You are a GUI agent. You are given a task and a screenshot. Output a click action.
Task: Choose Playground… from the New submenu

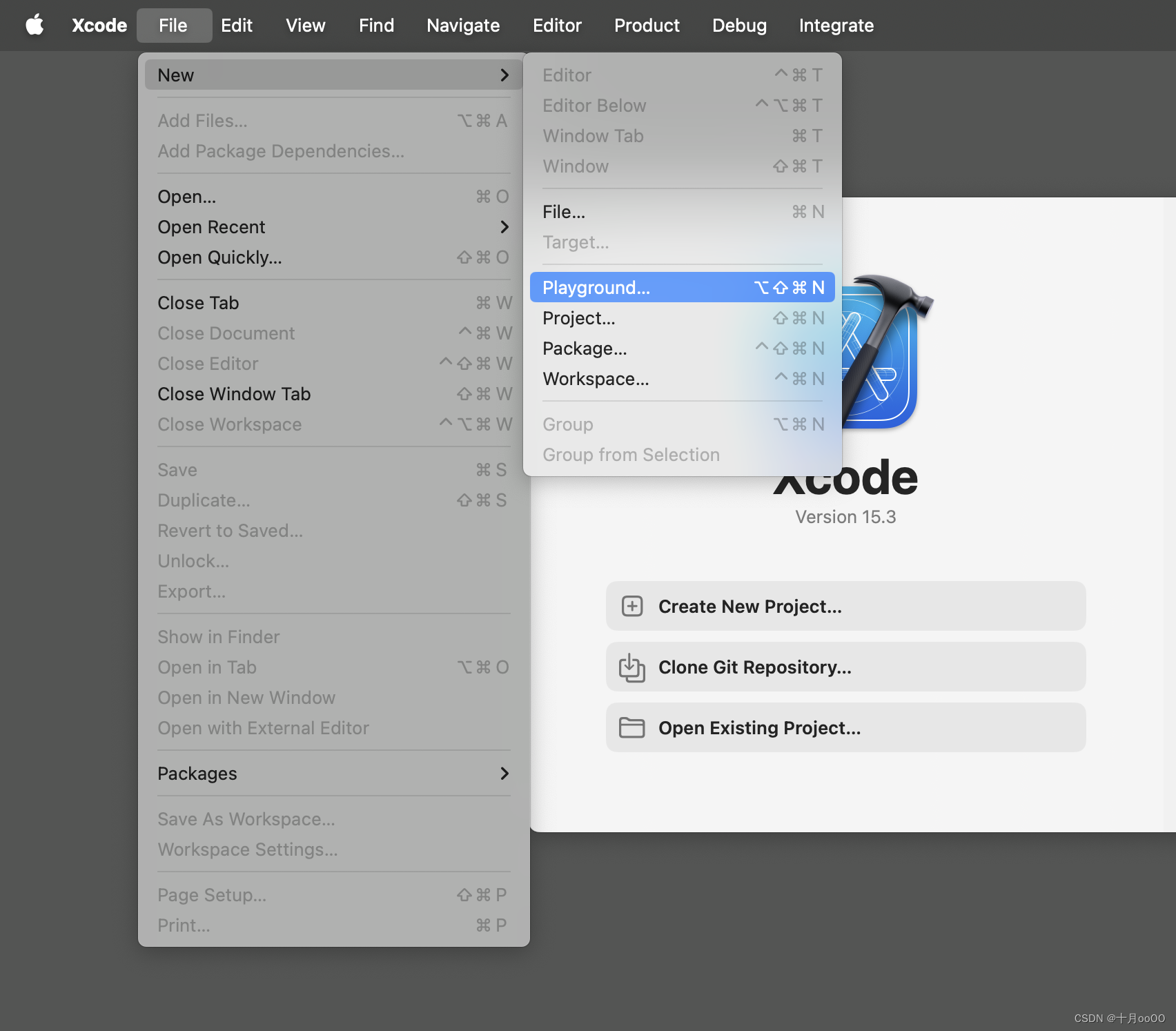[683, 287]
